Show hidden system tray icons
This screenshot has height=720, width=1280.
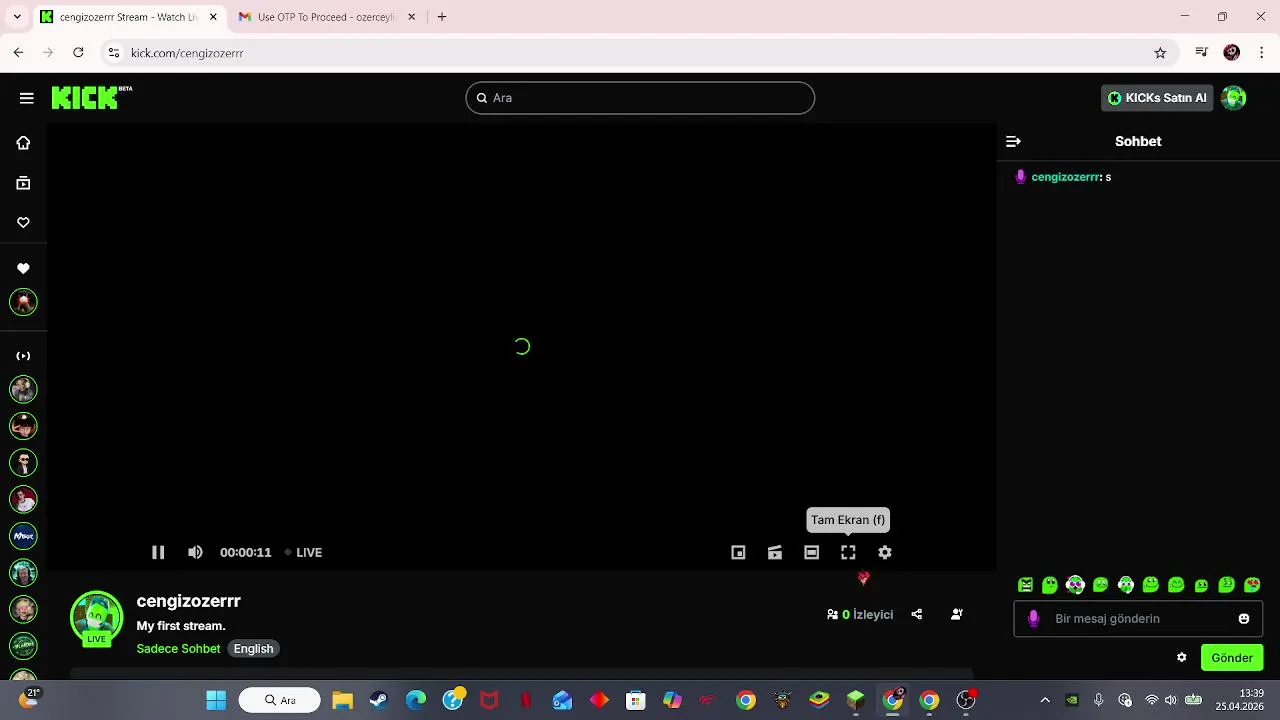point(1045,700)
